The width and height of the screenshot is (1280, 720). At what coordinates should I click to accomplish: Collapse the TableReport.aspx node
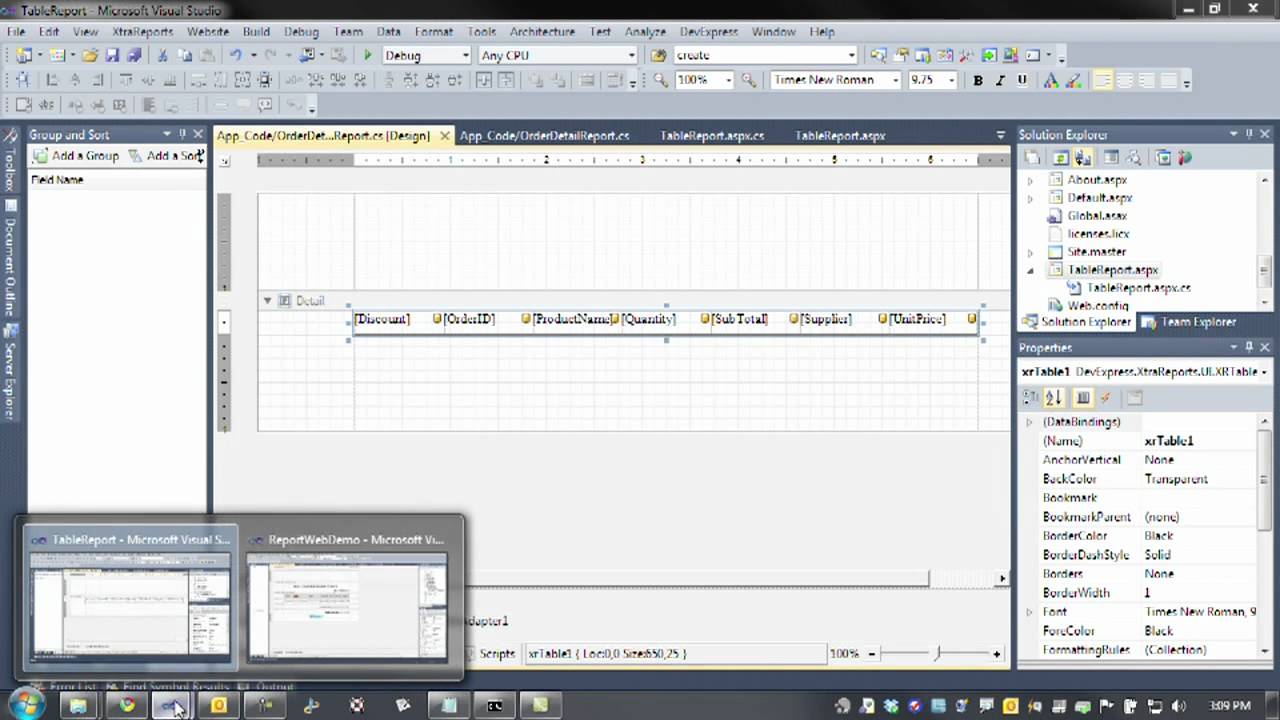click(1030, 270)
